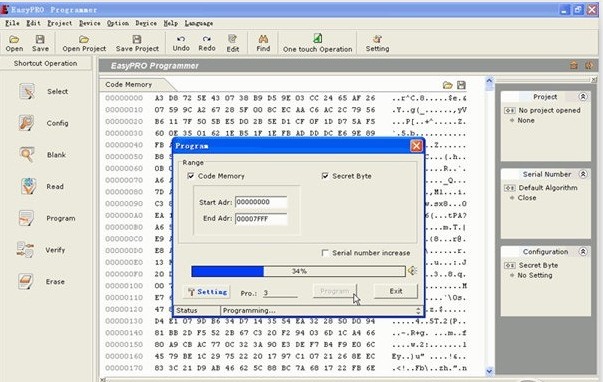The image size is (603, 382).
Task: Click the Program shortcut icon
Action: point(27,218)
